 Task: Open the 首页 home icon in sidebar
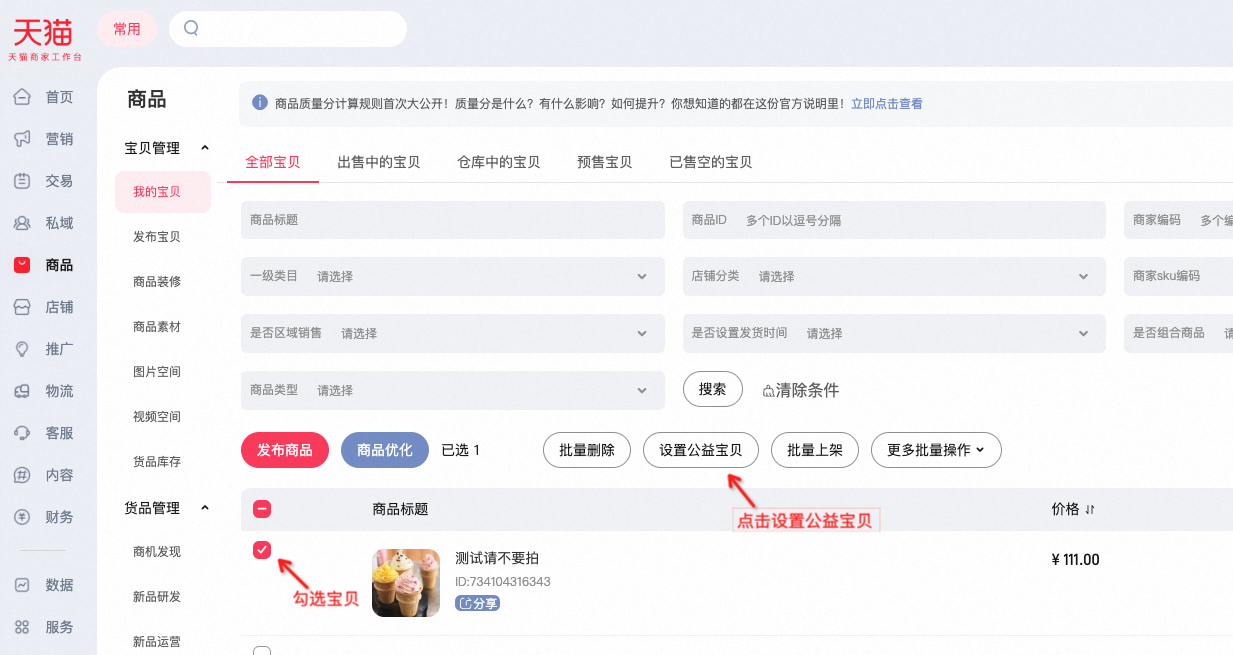click(22, 97)
